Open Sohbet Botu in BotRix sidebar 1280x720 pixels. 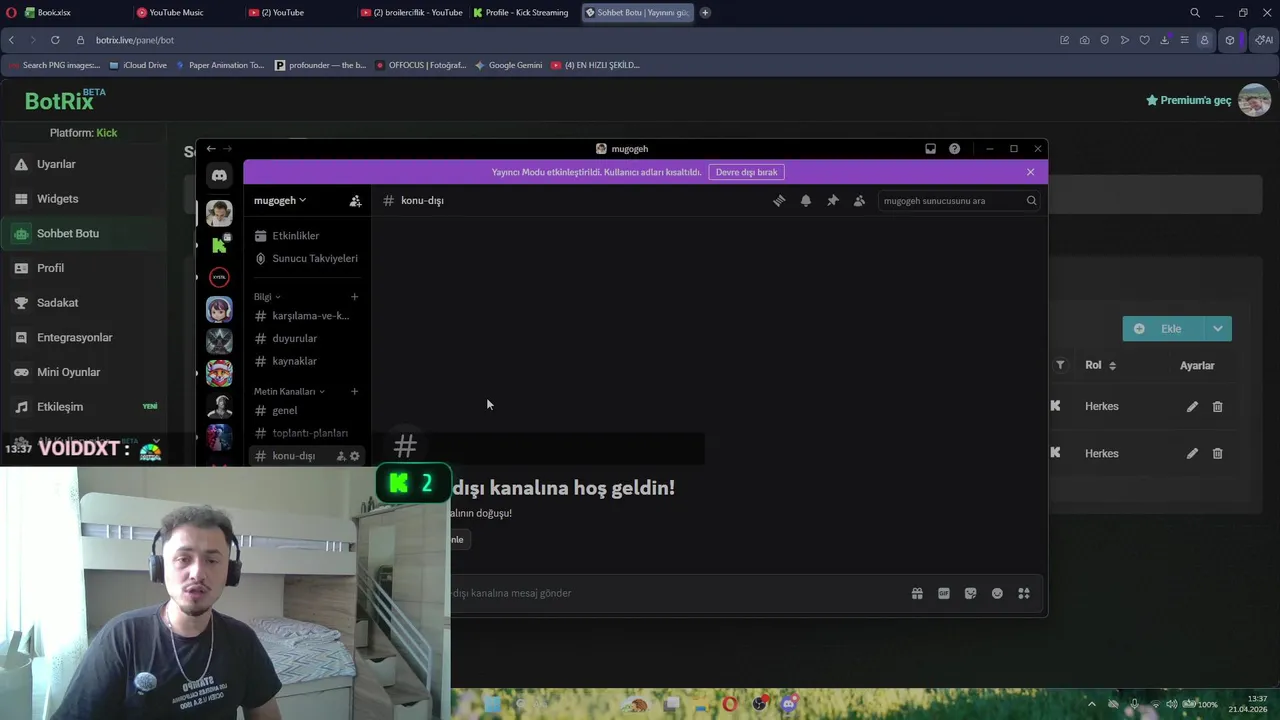[x=82, y=233]
